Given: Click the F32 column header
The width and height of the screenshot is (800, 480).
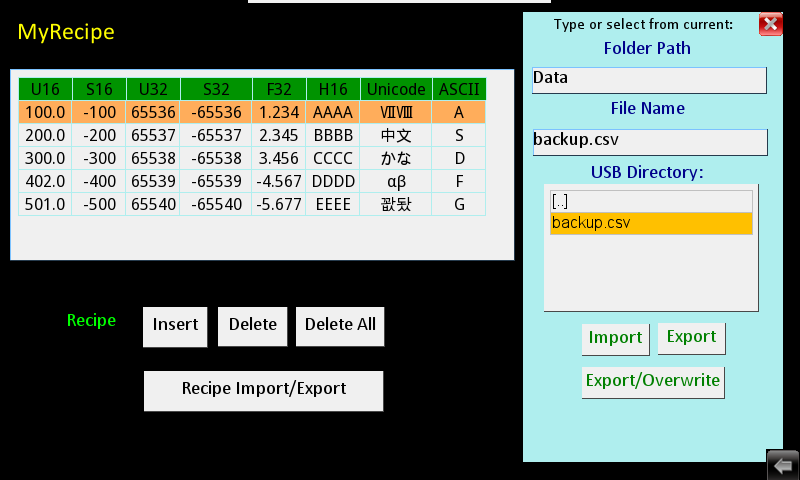Looking at the screenshot, I should (279, 89).
